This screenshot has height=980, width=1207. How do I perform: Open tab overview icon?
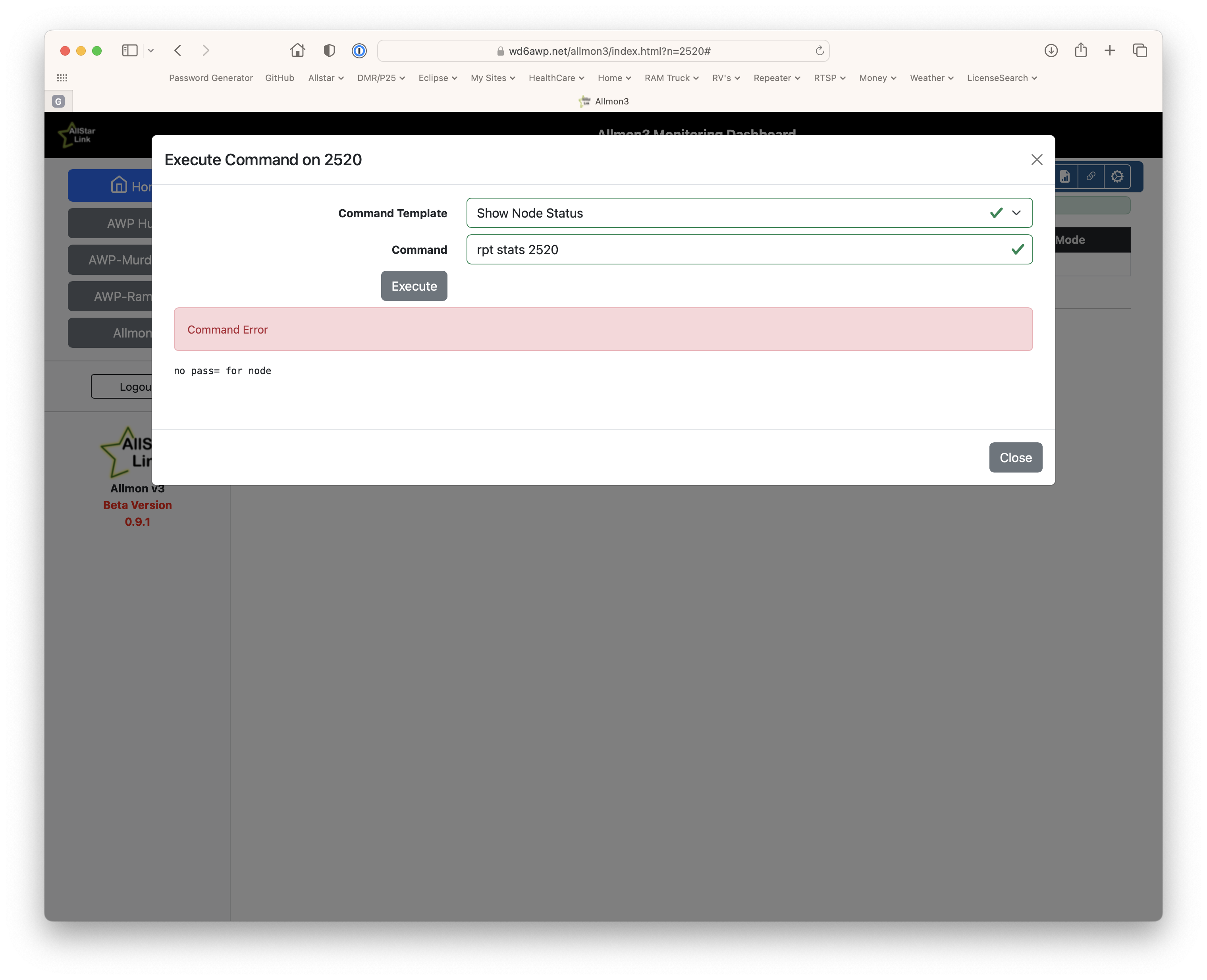coord(1140,51)
